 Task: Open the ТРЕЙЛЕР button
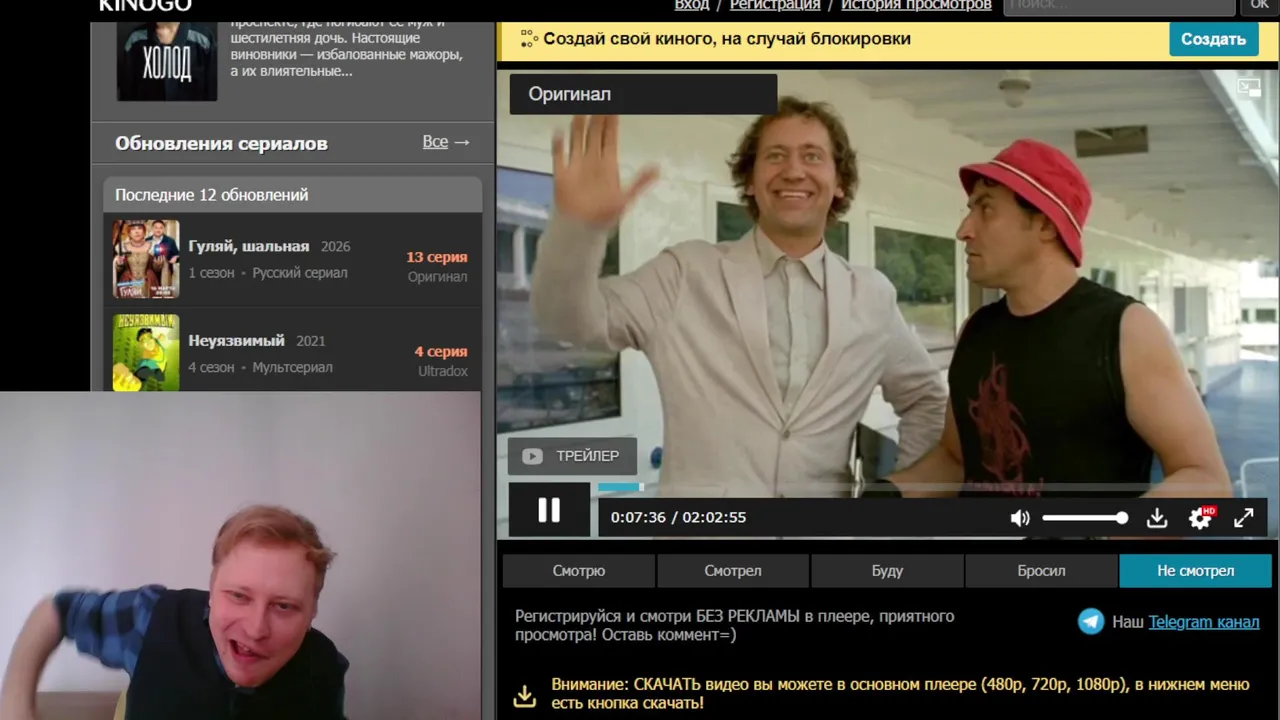572,456
